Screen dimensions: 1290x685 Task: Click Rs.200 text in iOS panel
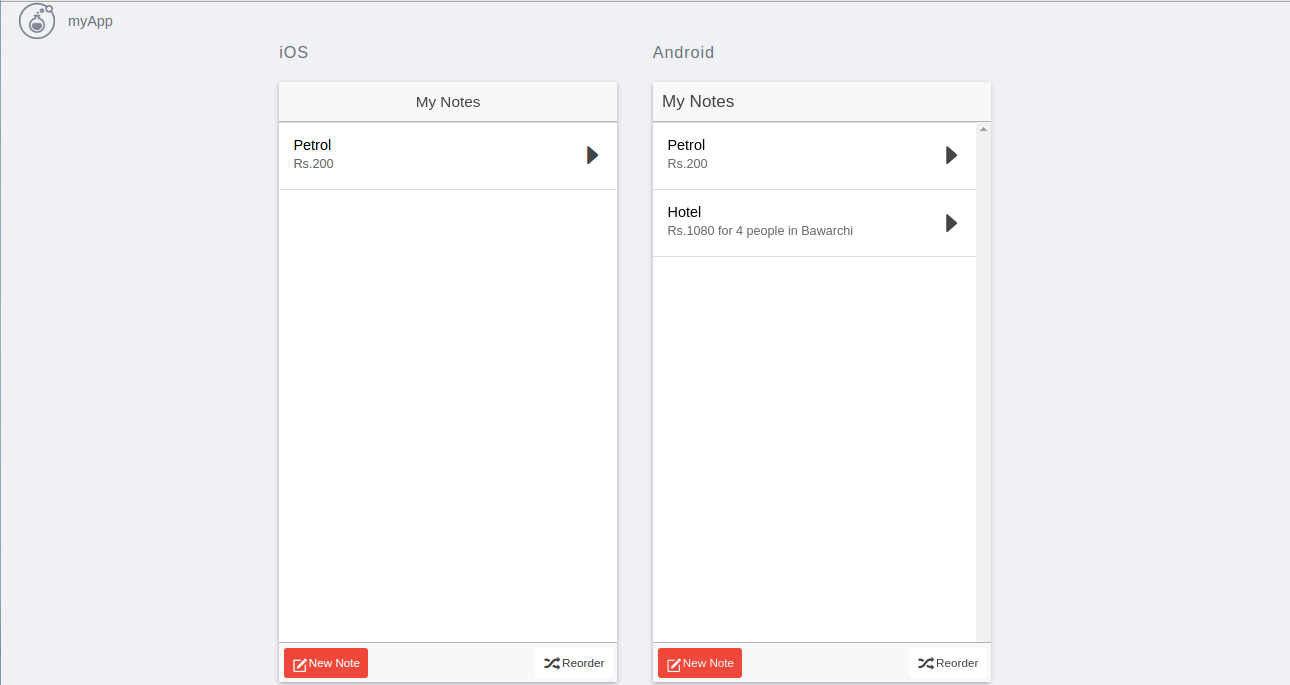tap(313, 164)
